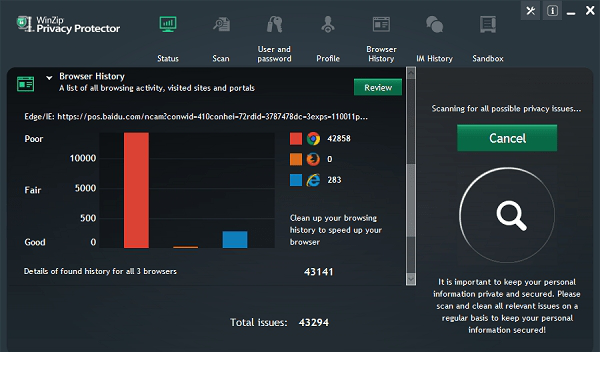Click the 'Poor' rating label
The width and height of the screenshot is (600, 366).
click(34, 139)
